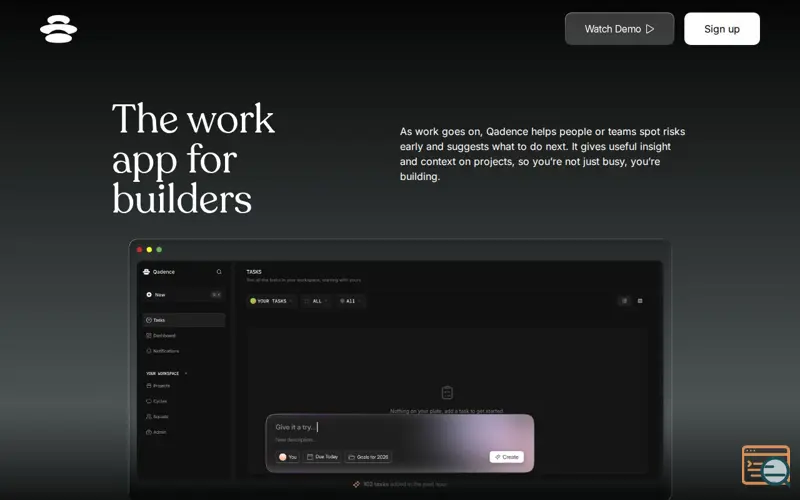Click the You assignee chip
The width and height of the screenshot is (800, 500).
tap(288, 457)
